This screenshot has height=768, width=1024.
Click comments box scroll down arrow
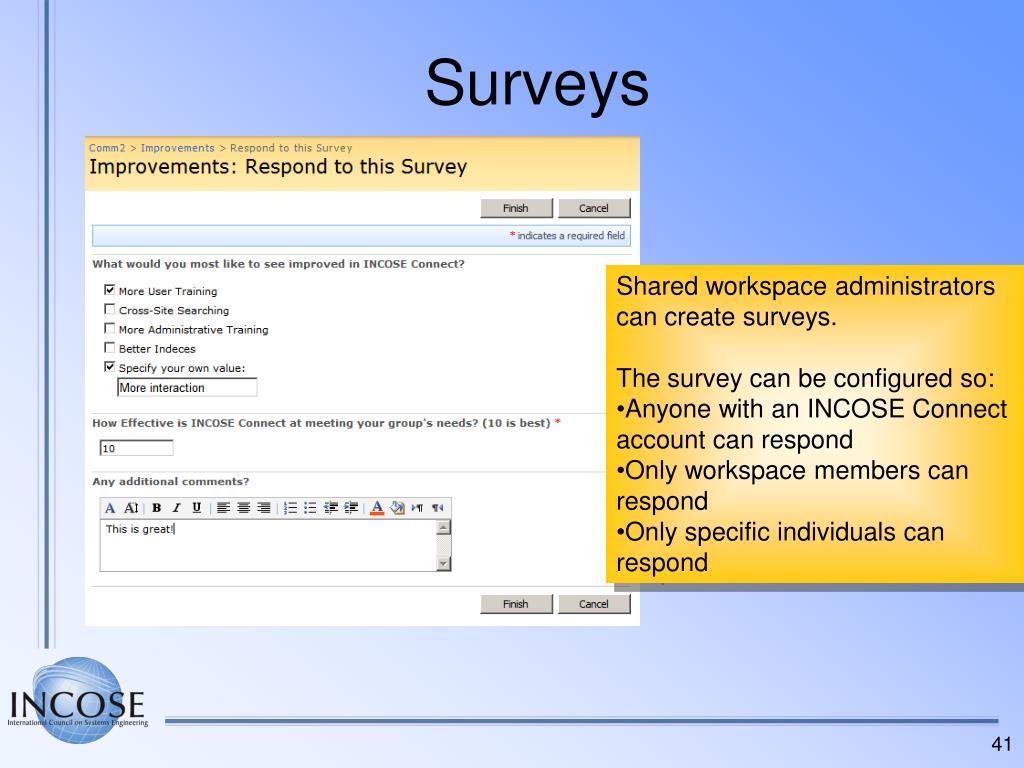tap(443, 564)
